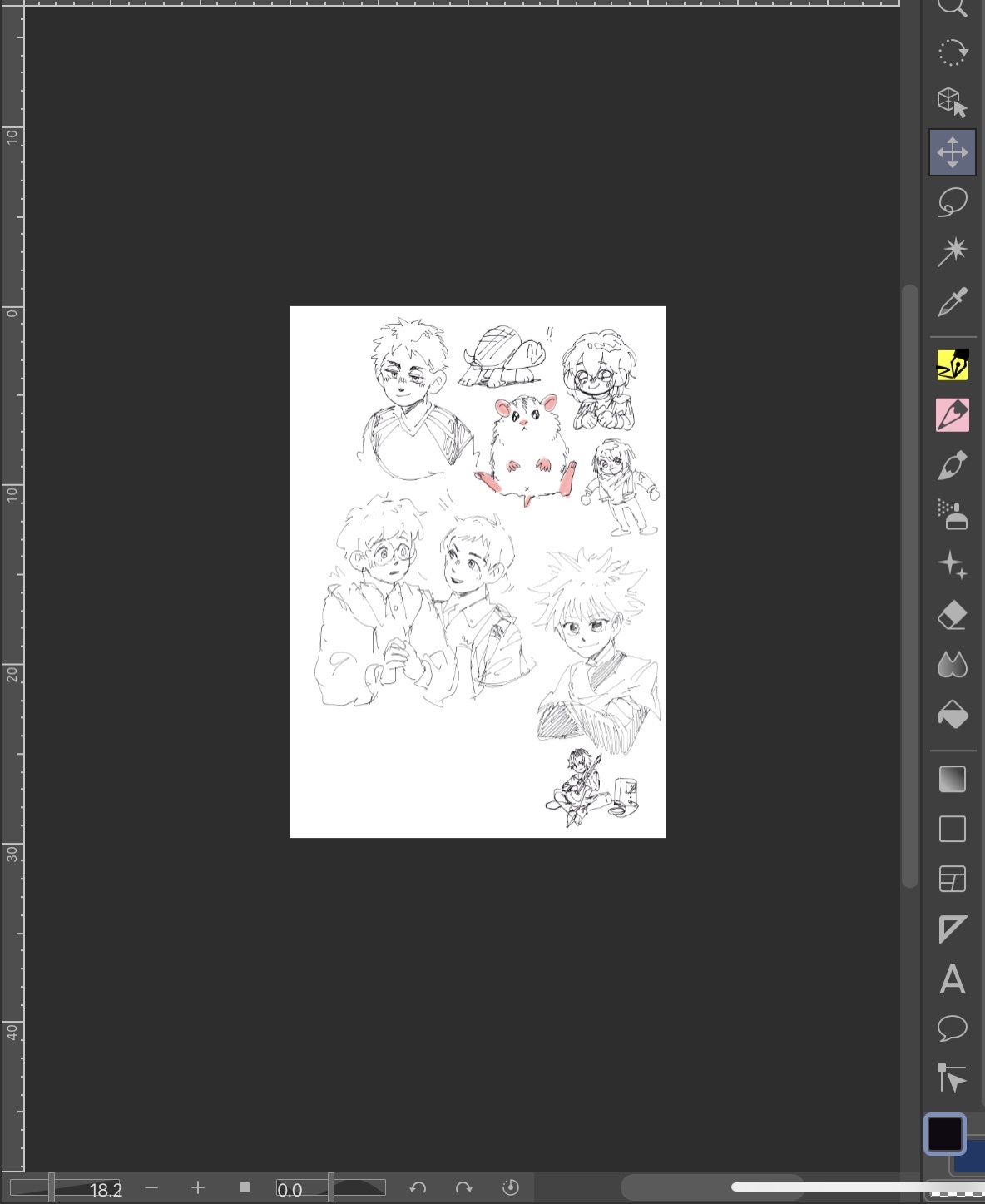
Task: Select the Move layer tool
Action: pos(953,152)
